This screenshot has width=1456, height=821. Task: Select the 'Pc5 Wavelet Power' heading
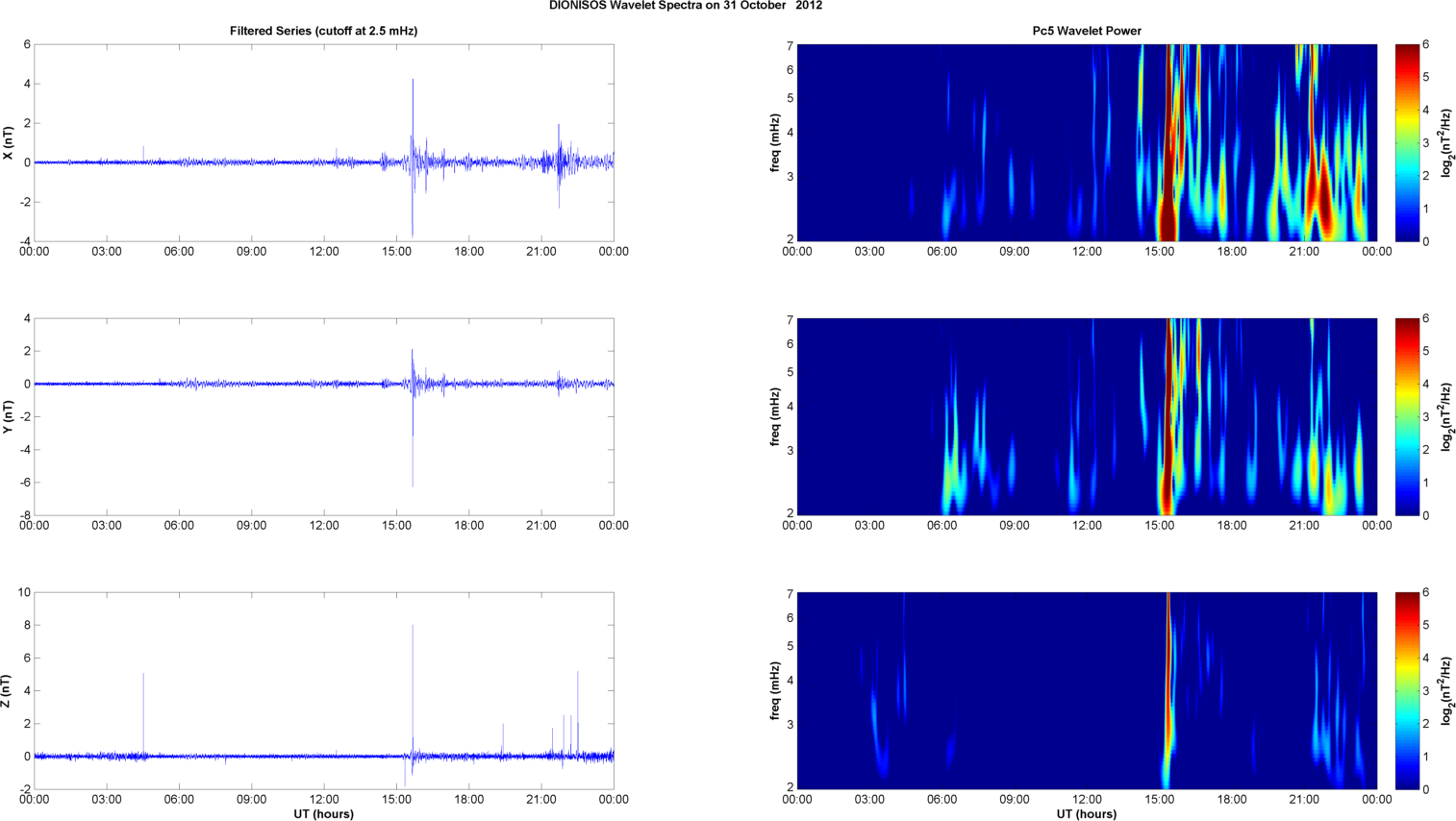tap(1087, 31)
